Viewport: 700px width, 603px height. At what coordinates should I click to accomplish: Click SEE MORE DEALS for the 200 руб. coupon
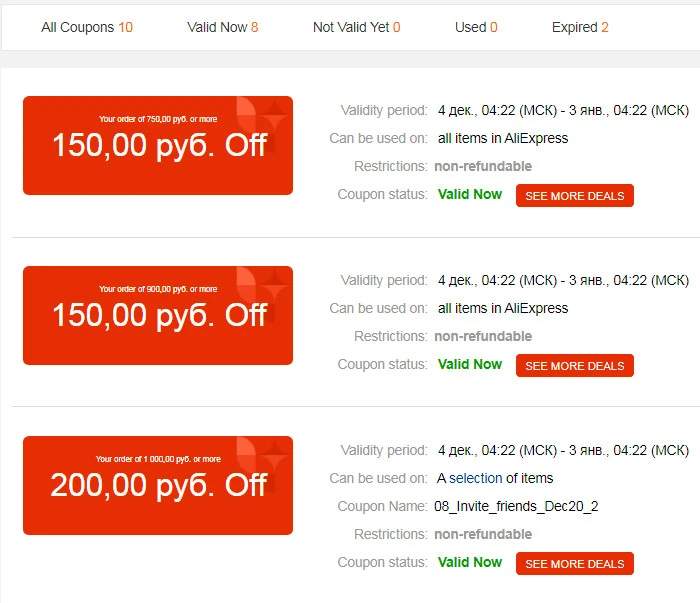point(575,563)
